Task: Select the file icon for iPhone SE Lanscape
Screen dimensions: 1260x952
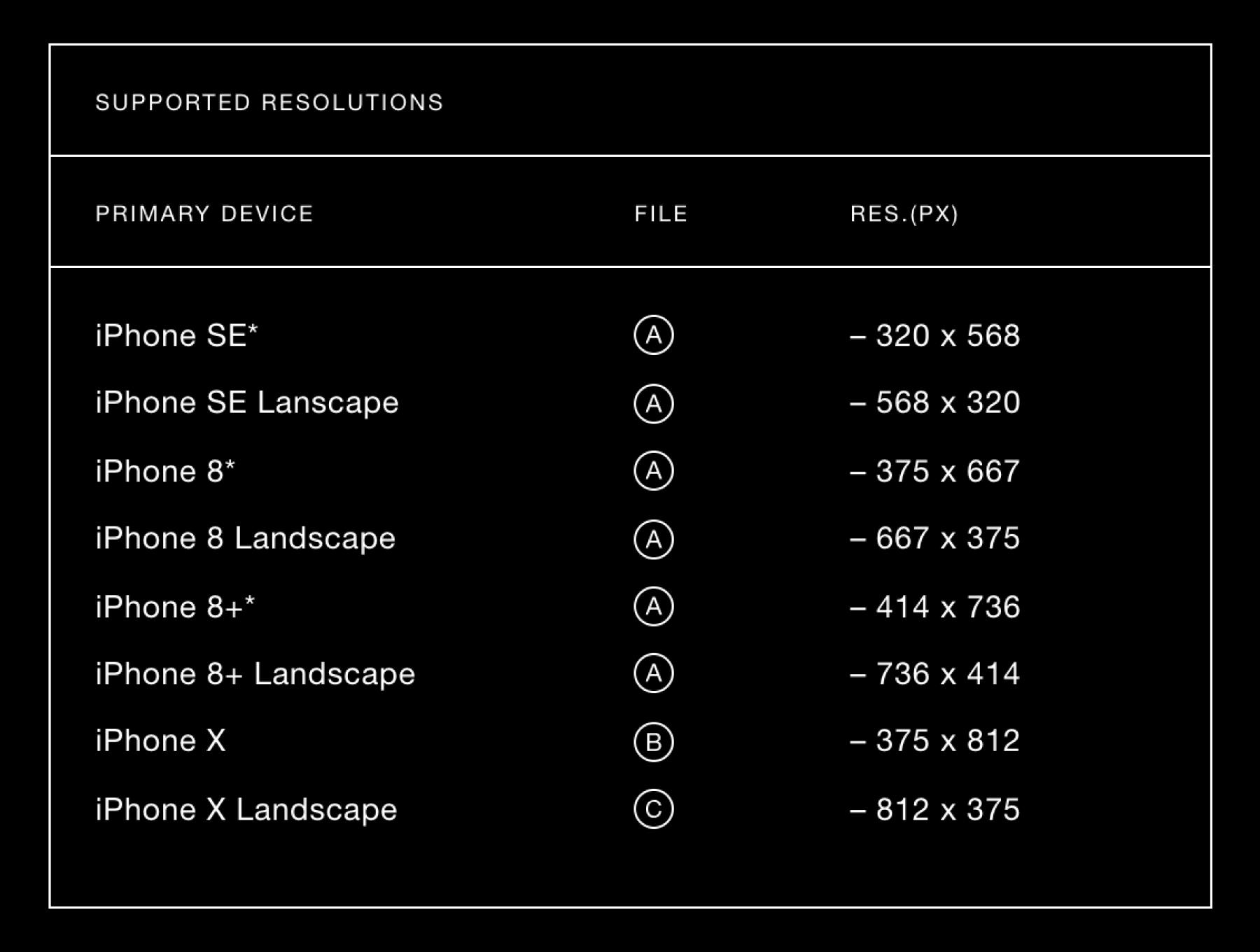Action: (x=653, y=403)
